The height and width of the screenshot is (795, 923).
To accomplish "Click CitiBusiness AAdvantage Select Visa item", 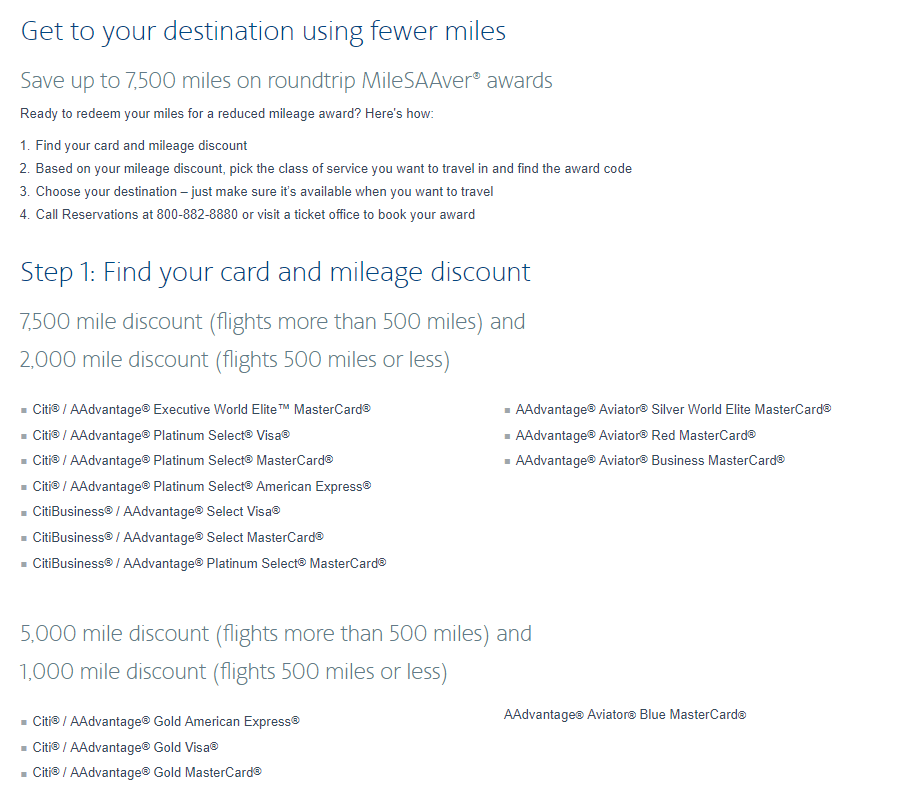I will tap(156, 512).
